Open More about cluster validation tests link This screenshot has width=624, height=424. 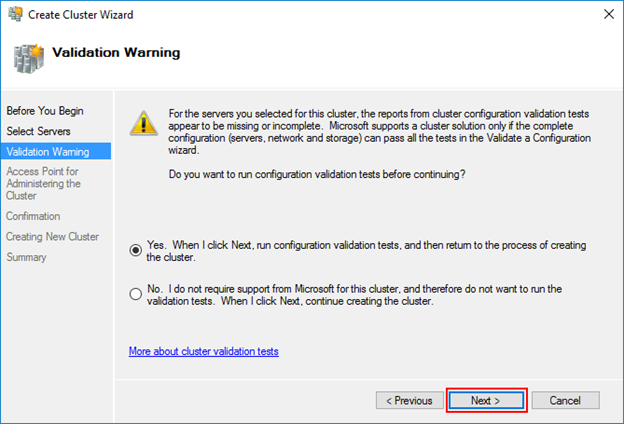click(x=203, y=351)
